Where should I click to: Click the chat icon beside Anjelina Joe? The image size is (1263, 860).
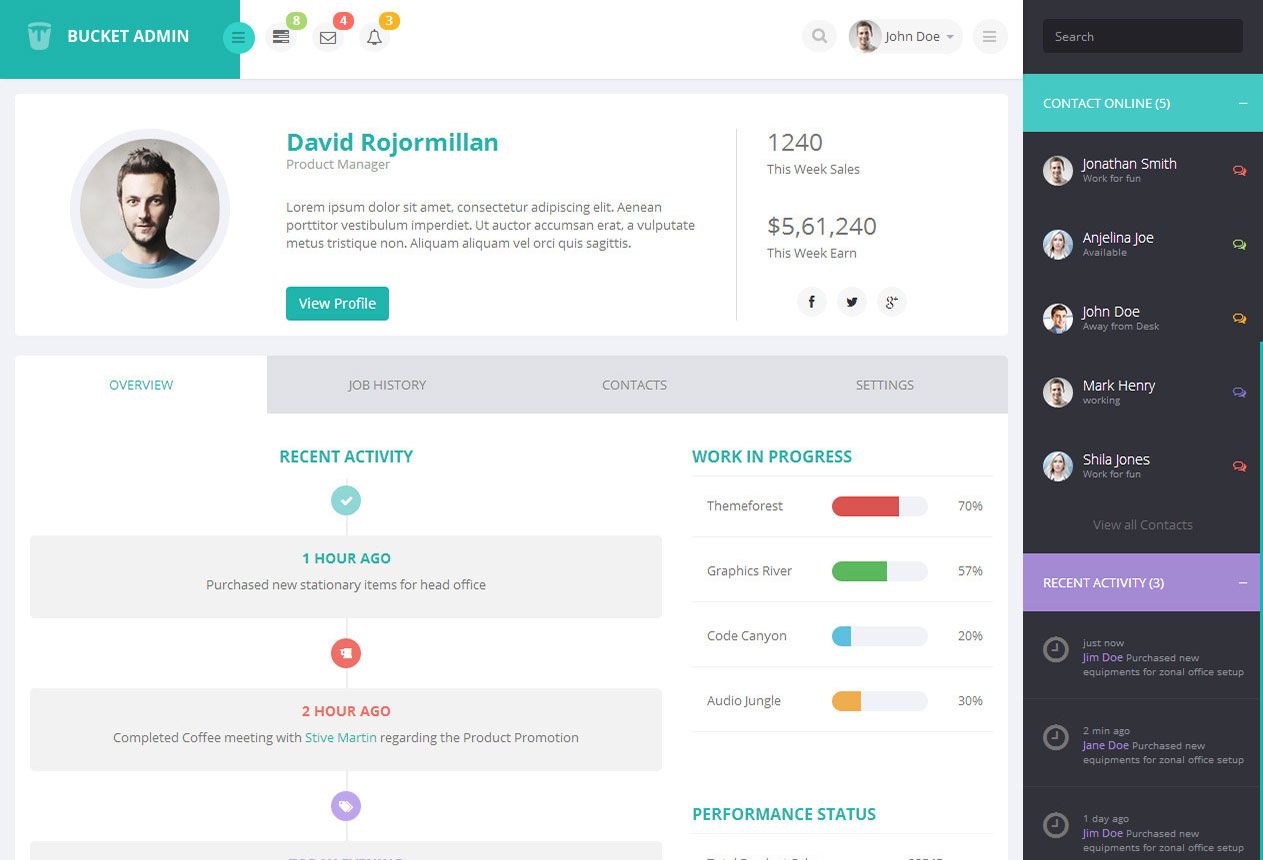(x=1239, y=245)
